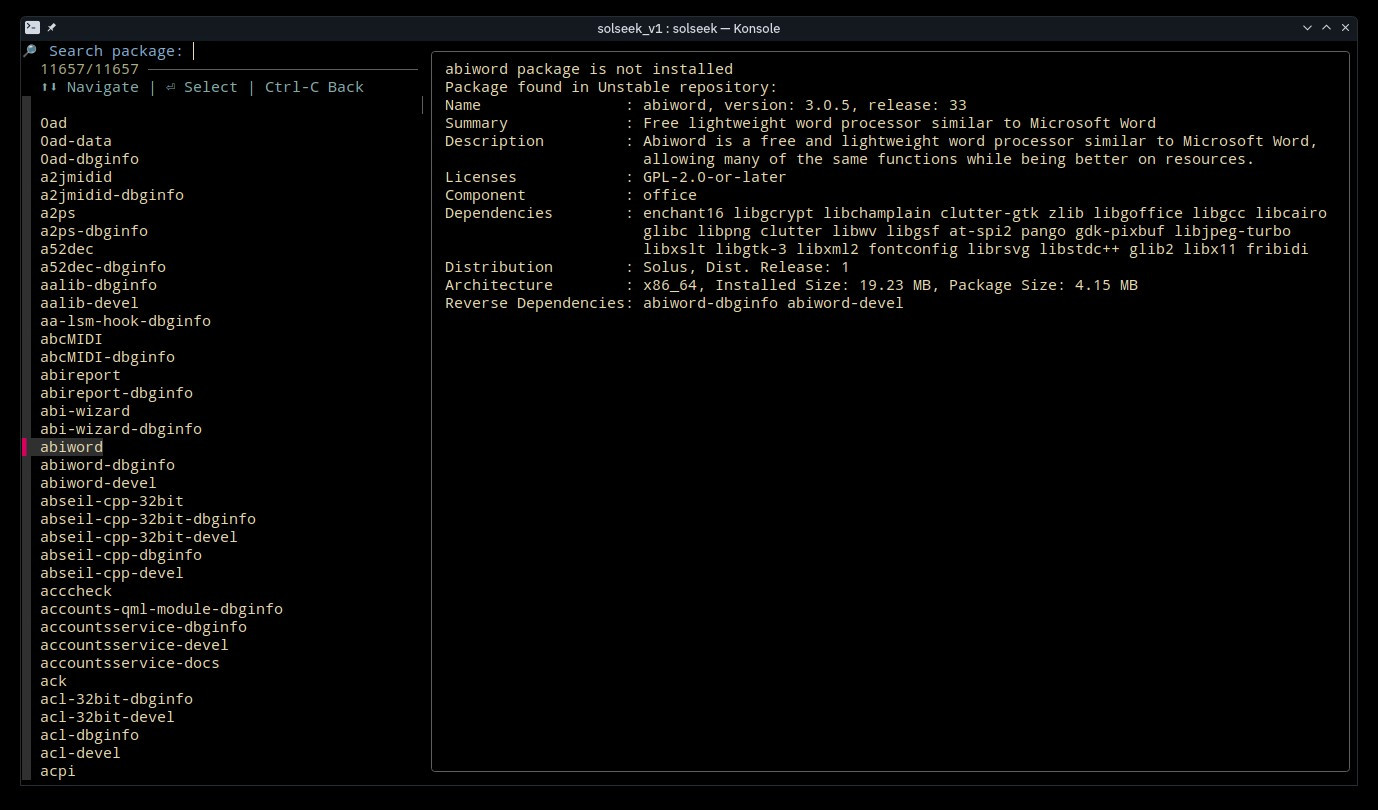Minimize the Konsole window
Screen dimensions: 1378x810
click(x=1307, y=28)
